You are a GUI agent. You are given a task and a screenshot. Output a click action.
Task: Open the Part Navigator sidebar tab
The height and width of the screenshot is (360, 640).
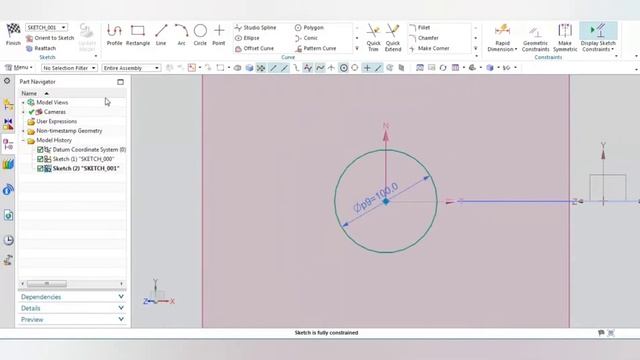[8, 144]
